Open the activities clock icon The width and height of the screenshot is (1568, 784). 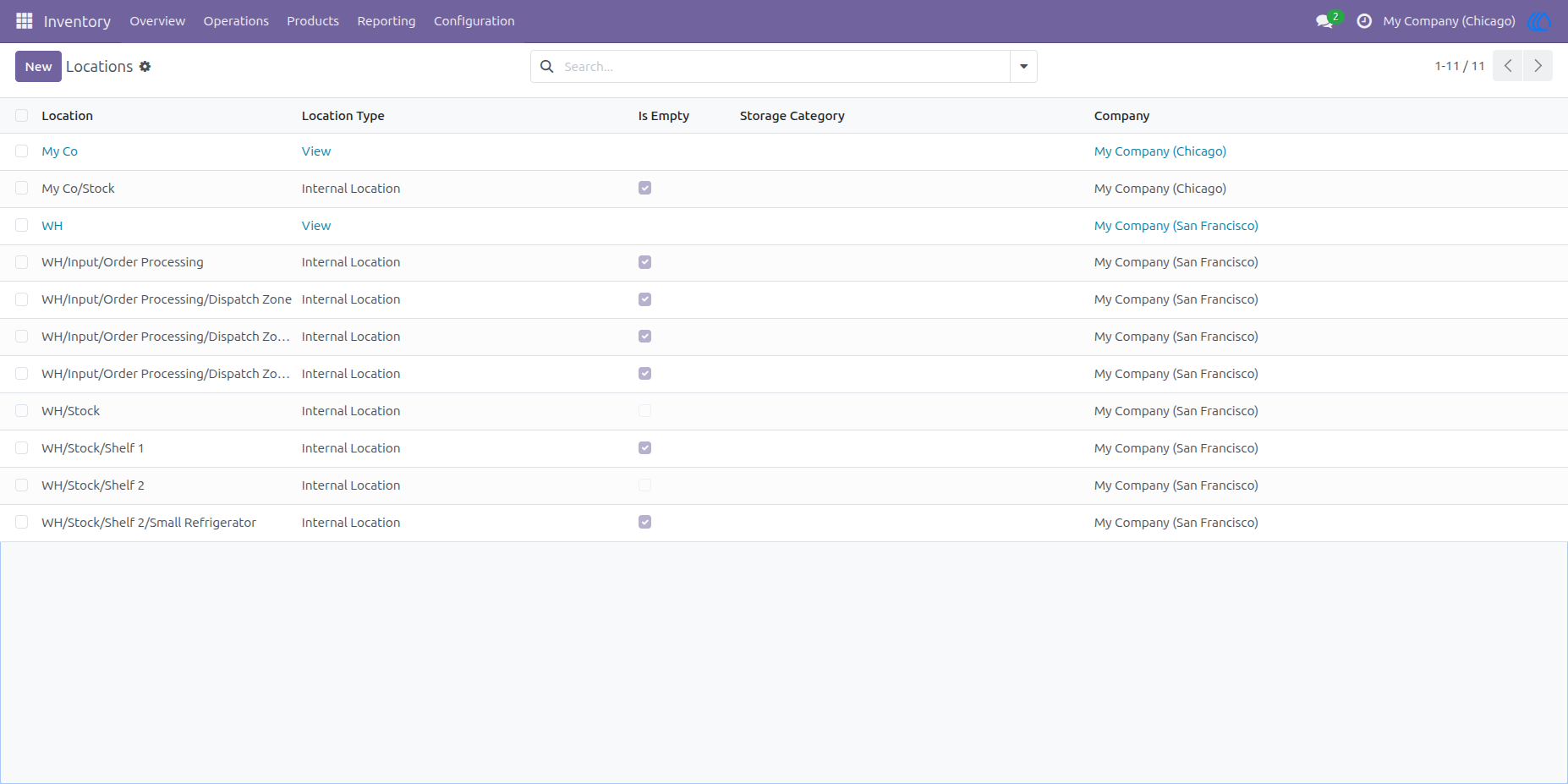click(x=1364, y=21)
